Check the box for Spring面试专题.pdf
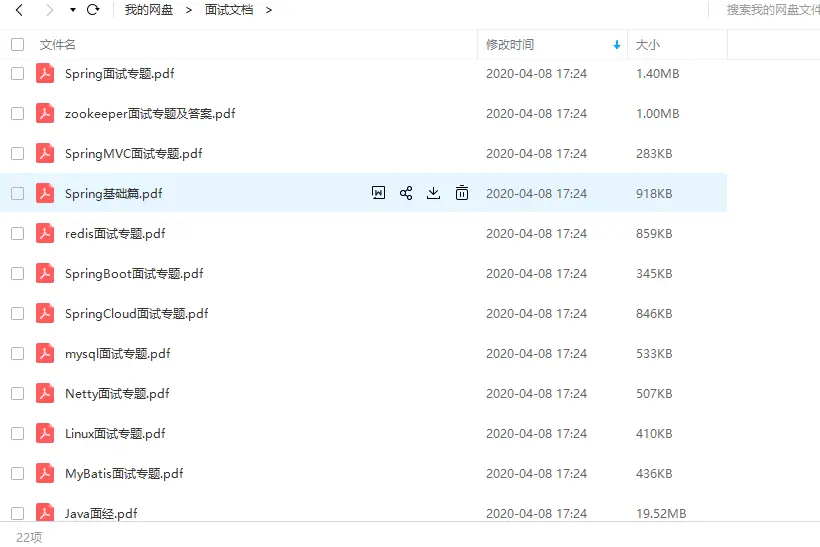The width and height of the screenshot is (820, 547). 18,73
